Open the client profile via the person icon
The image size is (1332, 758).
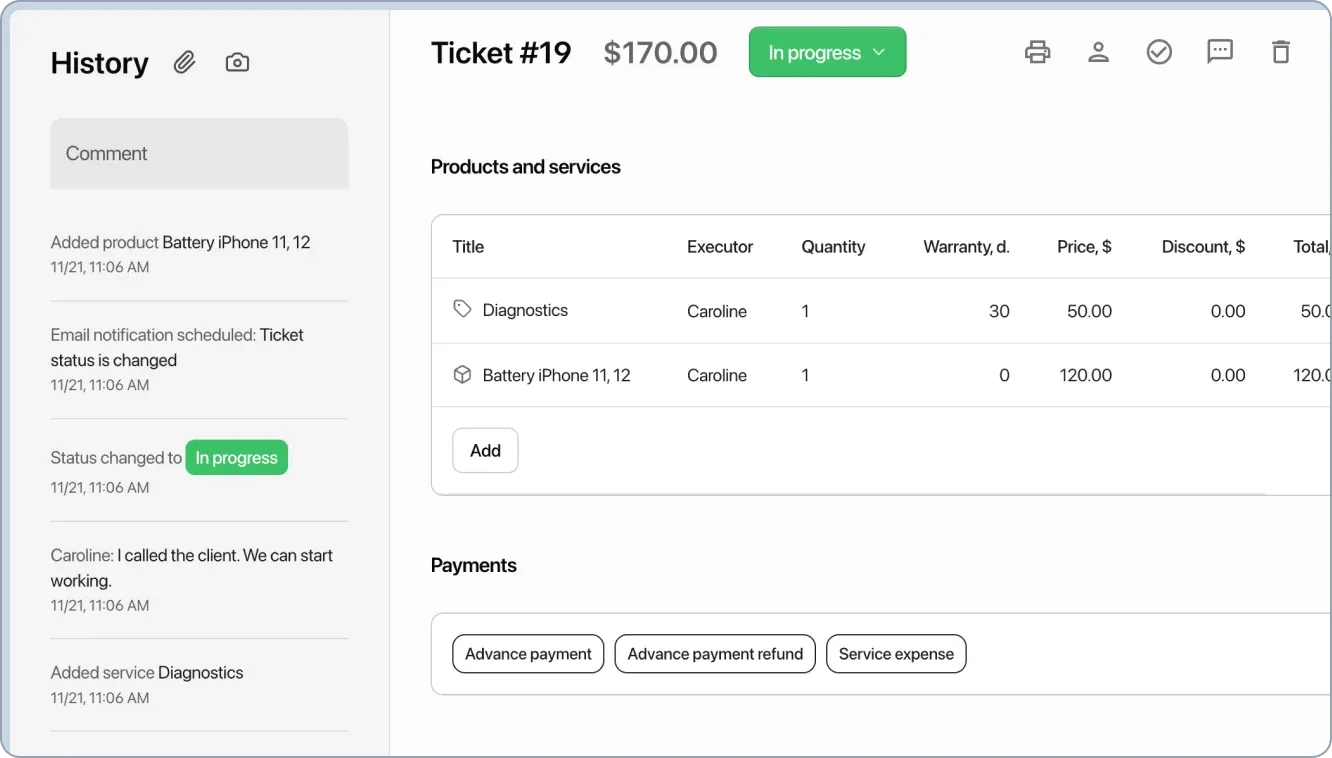pos(1098,52)
